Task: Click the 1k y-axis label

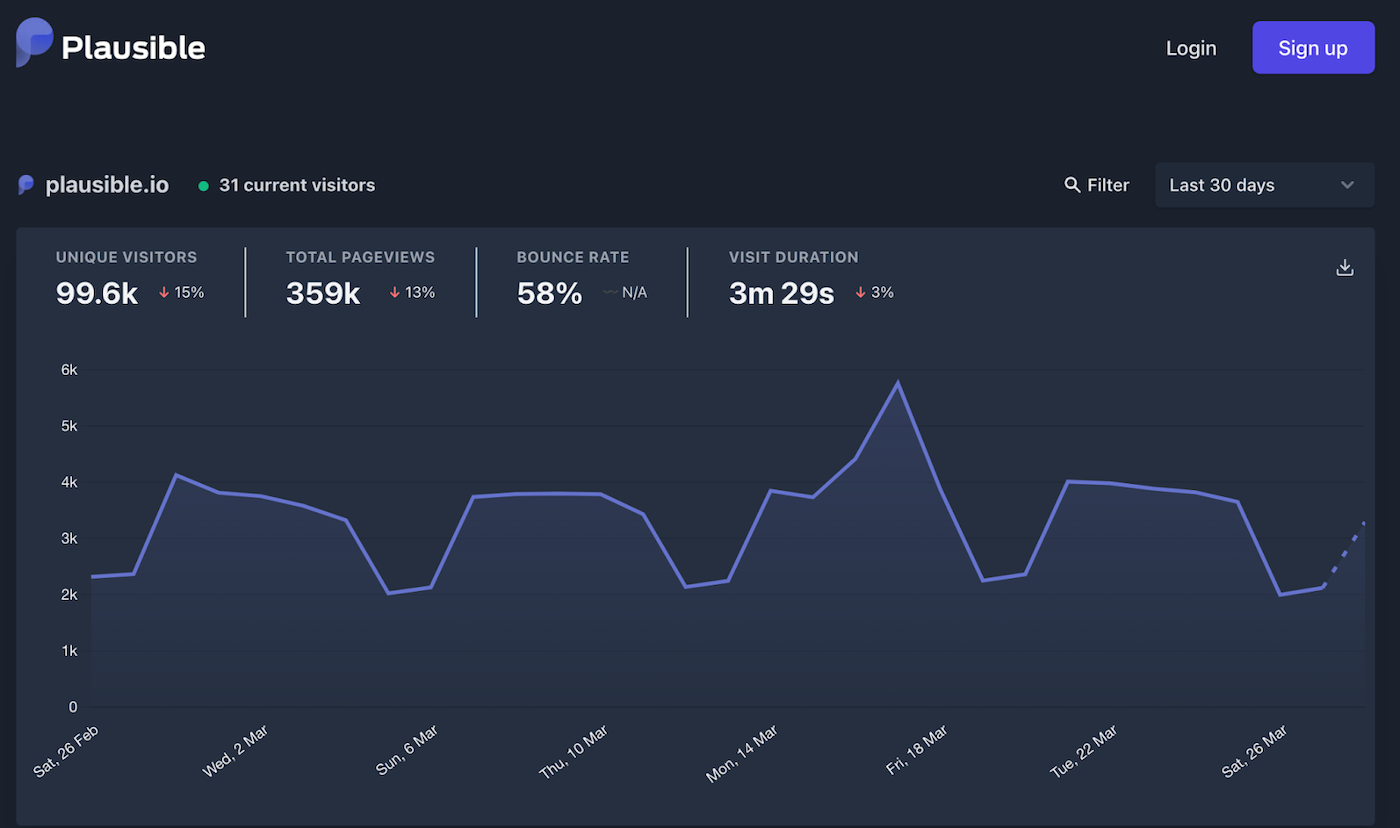Action: (x=69, y=651)
